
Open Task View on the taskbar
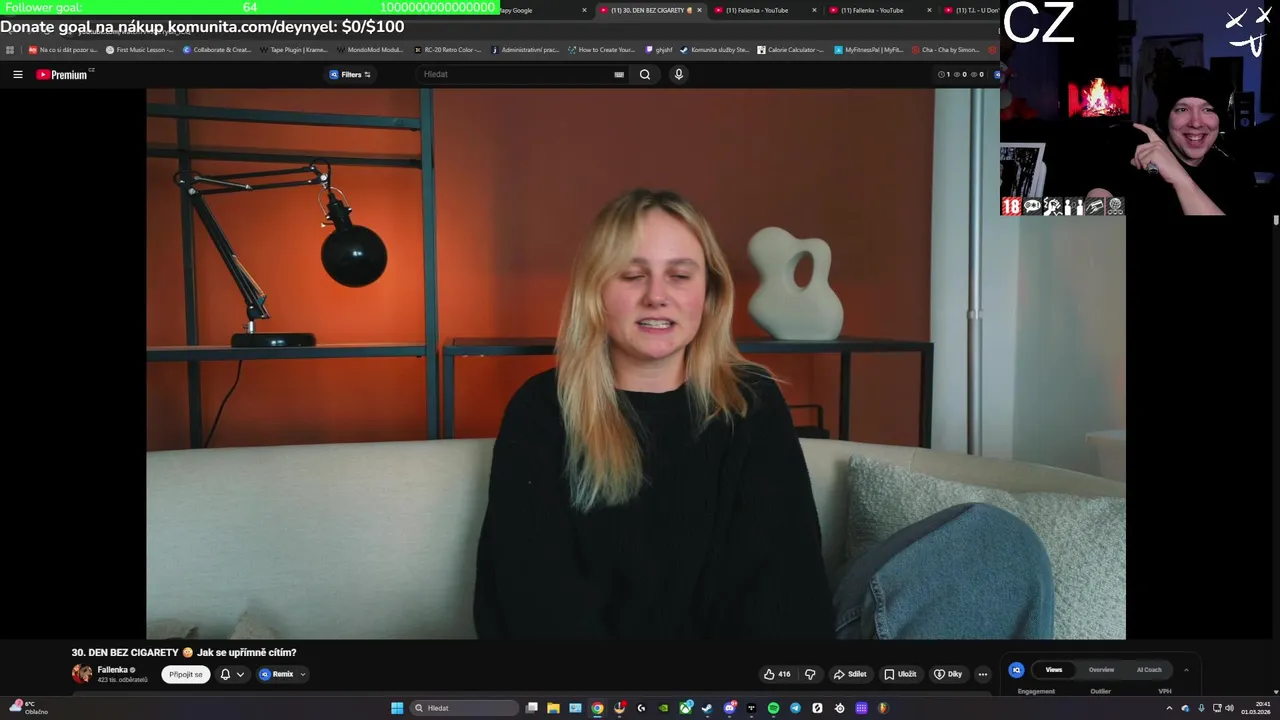(x=532, y=708)
